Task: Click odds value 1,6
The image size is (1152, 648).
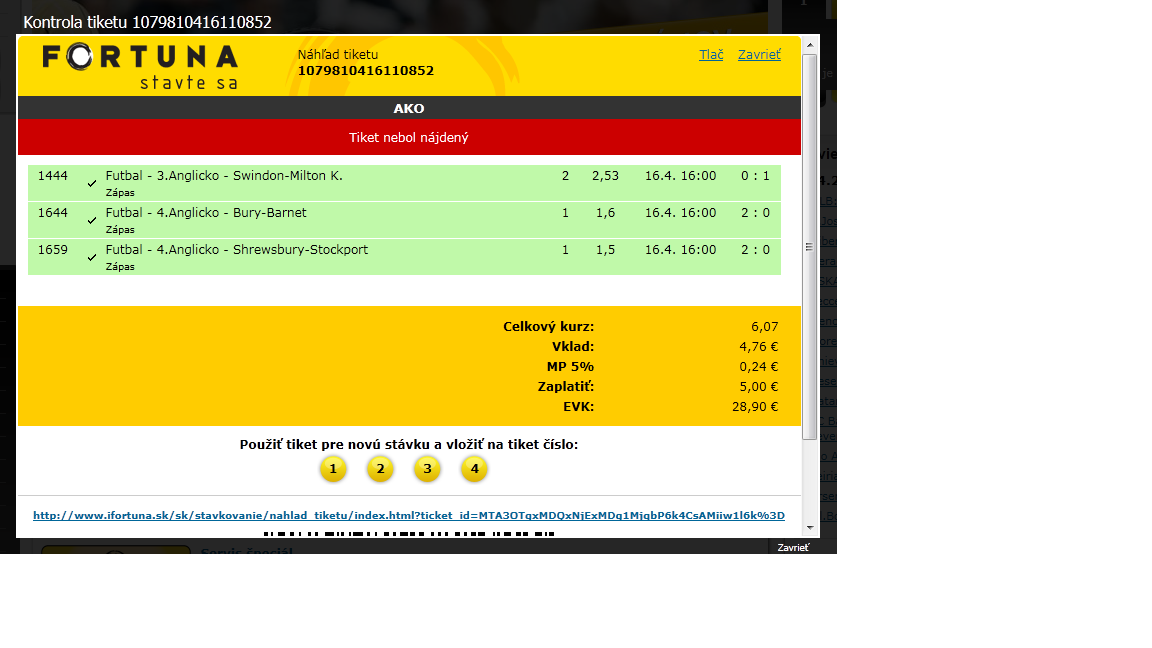Action: click(x=605, y=212)
